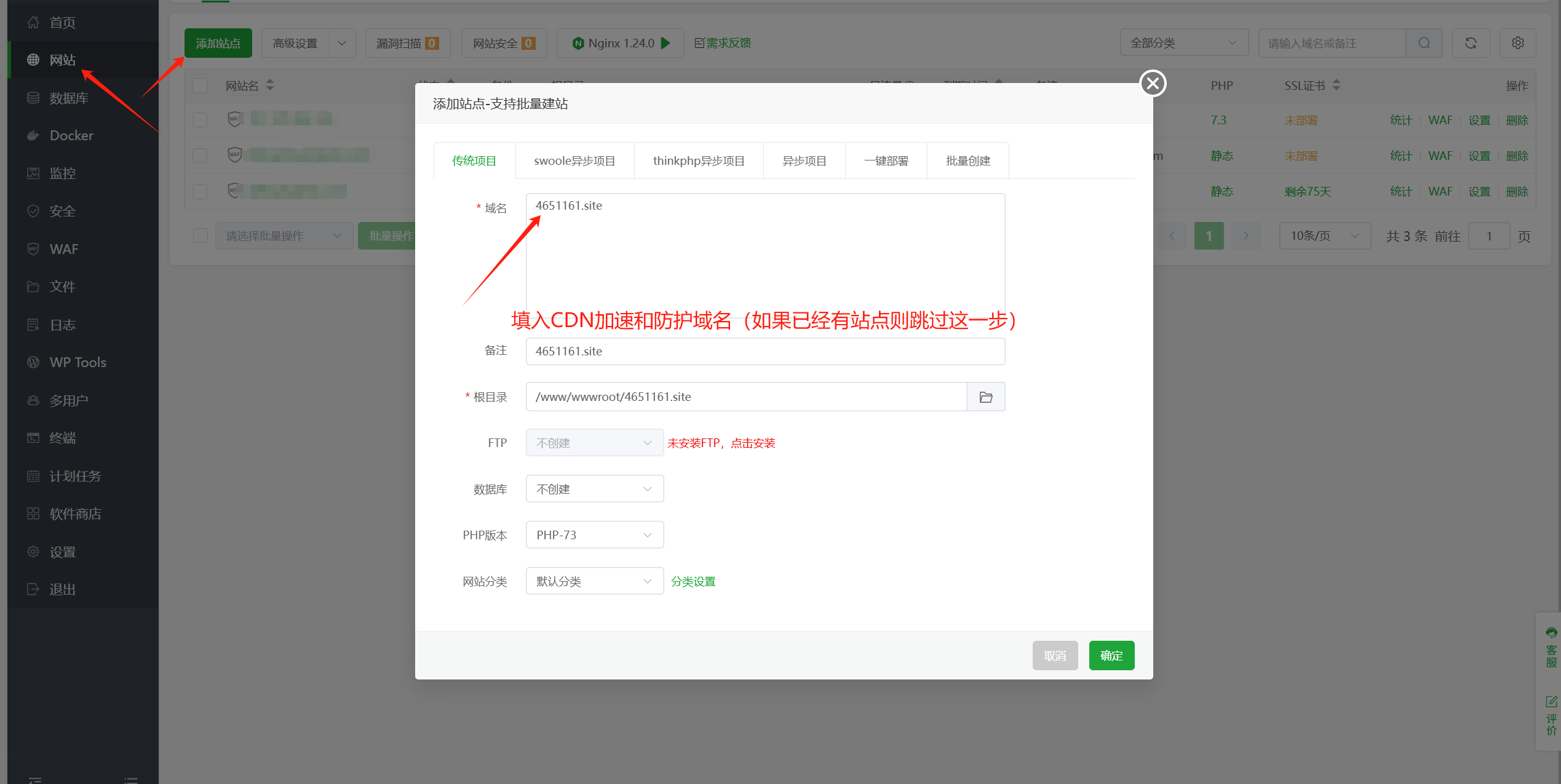
Task: Click the 网站安全 button
Action: point(504,43)
